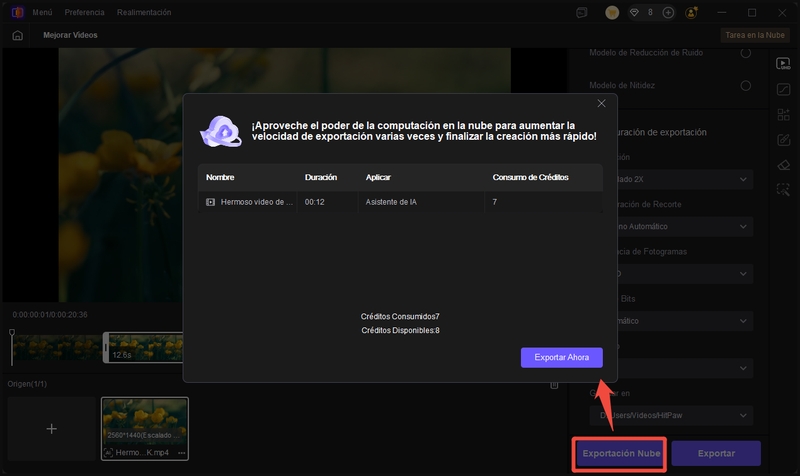The width and height of the screenshot is (800, 476).
Task: Select the Hermo...K.mp4 source thumbnail
Action: (x=145, y=429)
